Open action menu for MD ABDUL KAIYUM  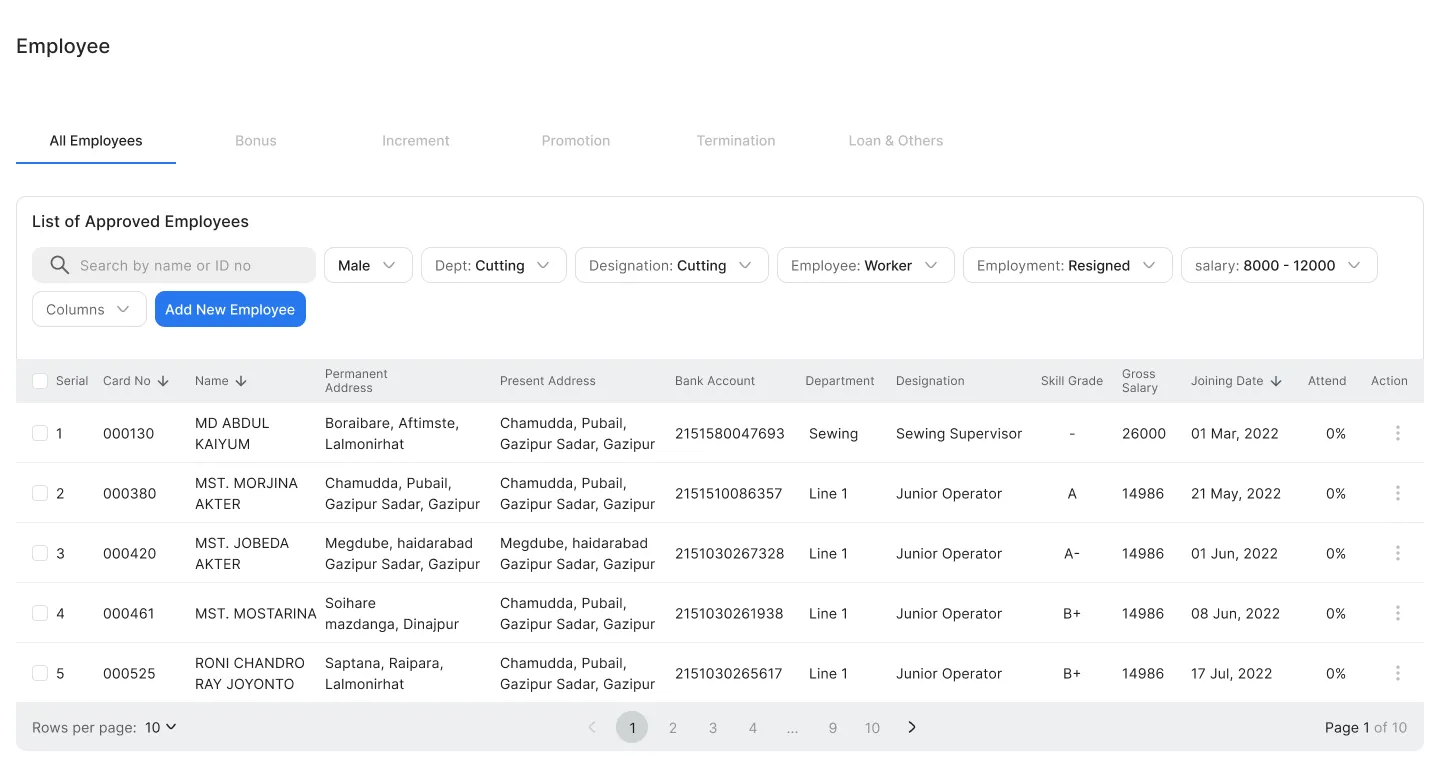(1397, 433)
